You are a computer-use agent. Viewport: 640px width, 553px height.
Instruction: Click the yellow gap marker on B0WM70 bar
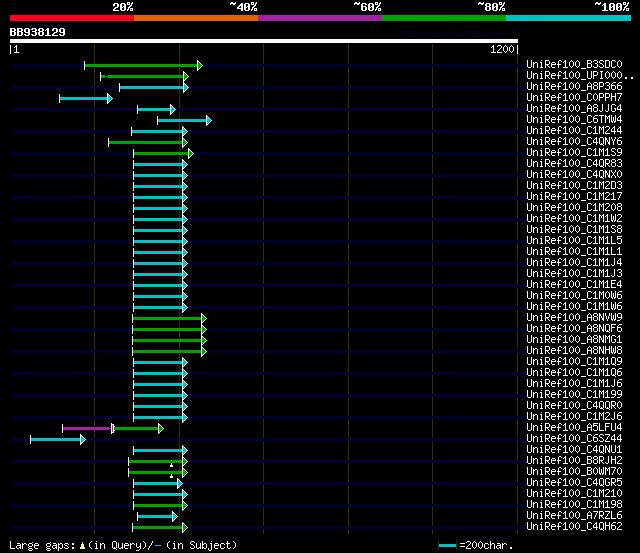[x=171, y=476]
